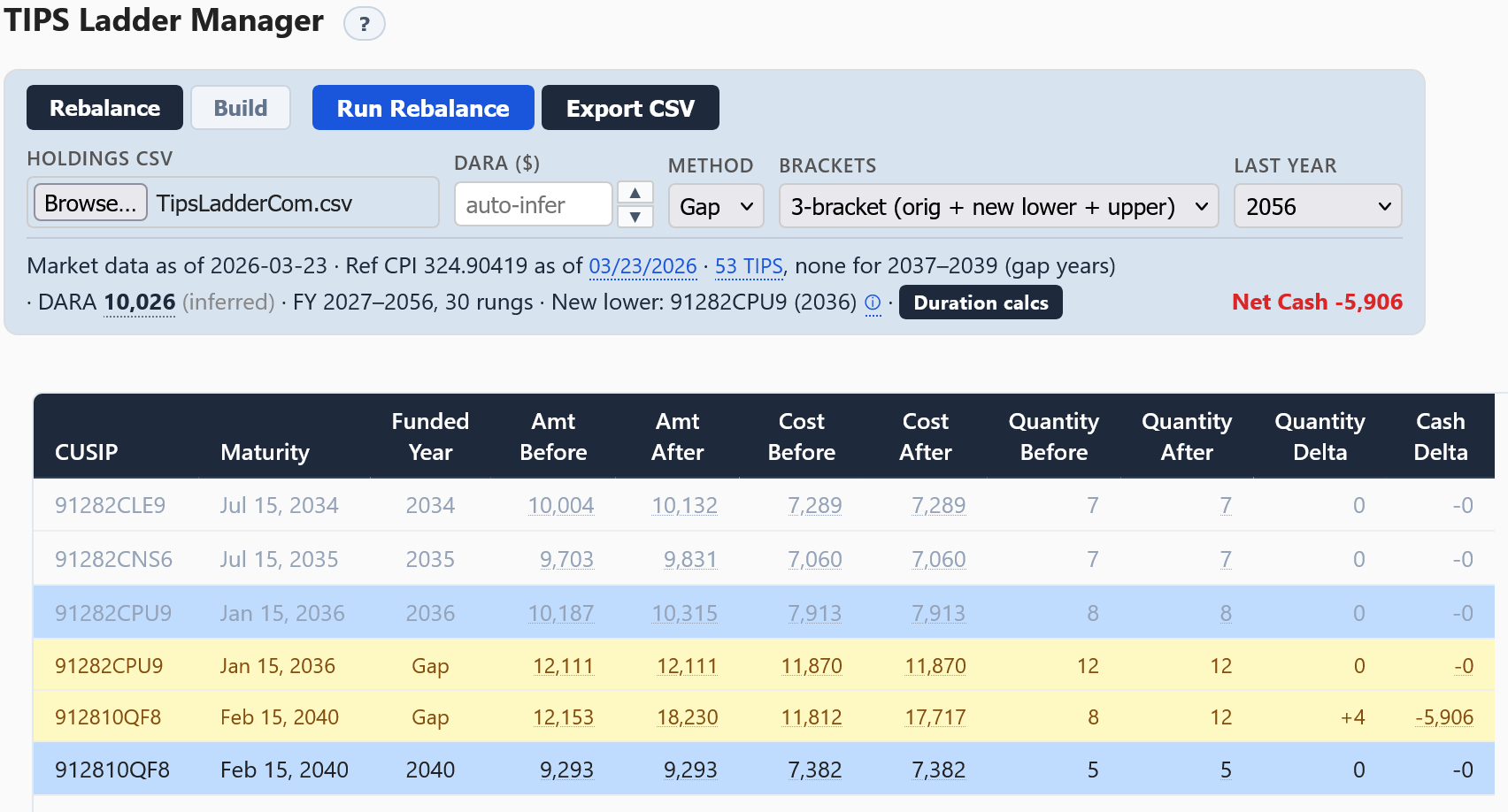The image size is (1508, 812).
Task: Increase DARA with the up stepper arrow
Action: [635, 193]
